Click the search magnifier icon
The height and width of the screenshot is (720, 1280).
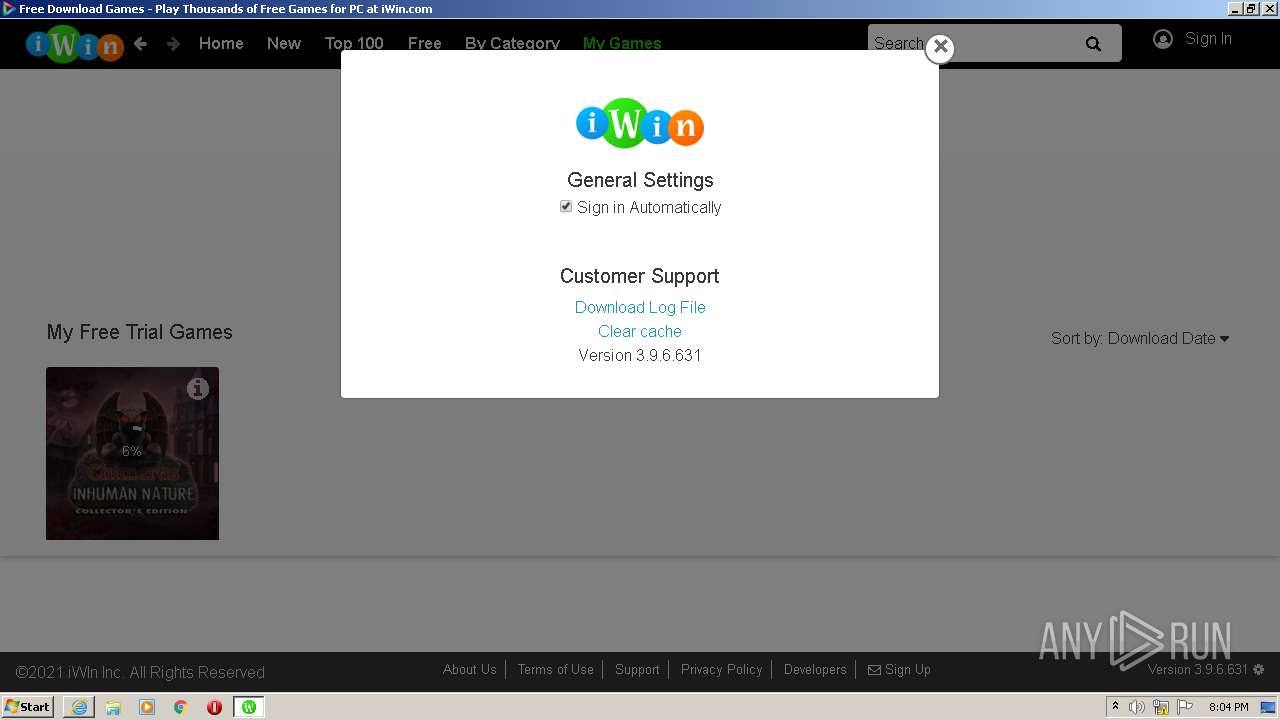[x=1093, y=43]
